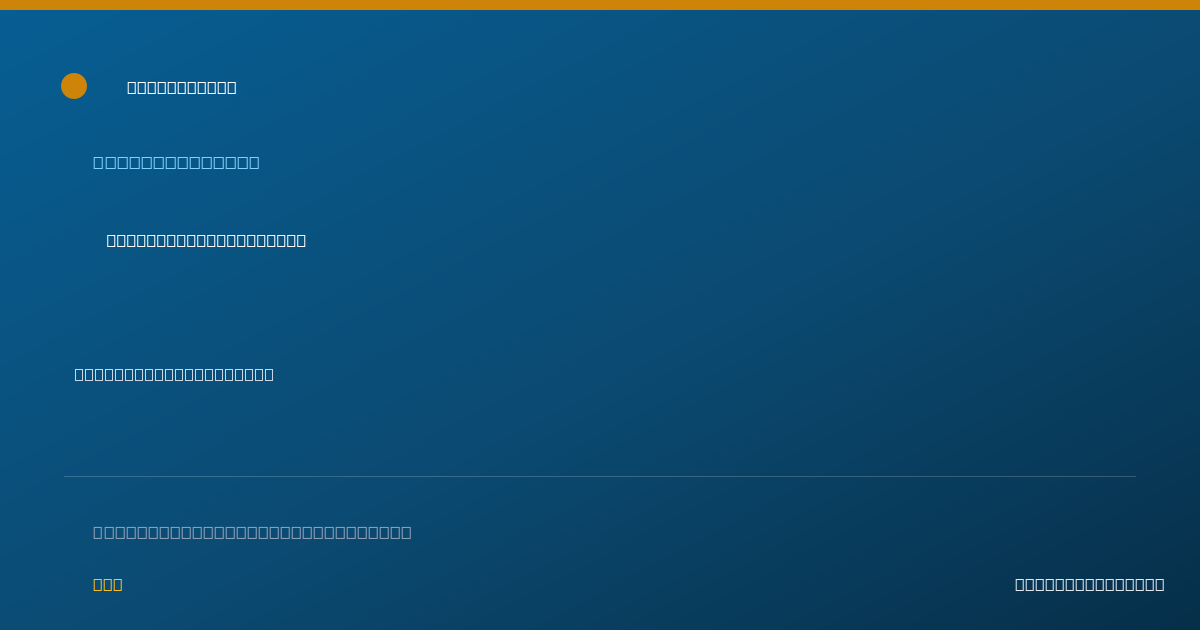Click first character of the light-blue subtitle
The image size is (1200, 630).
(98, 163)
